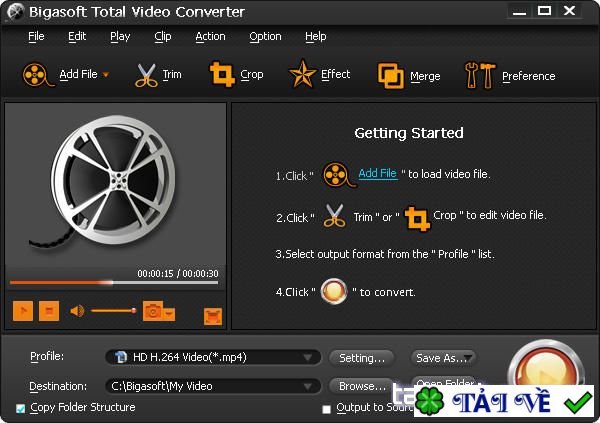Open Preference wrench and hammer icon
The height and width of the screenshot is (423, 600).
480,75
